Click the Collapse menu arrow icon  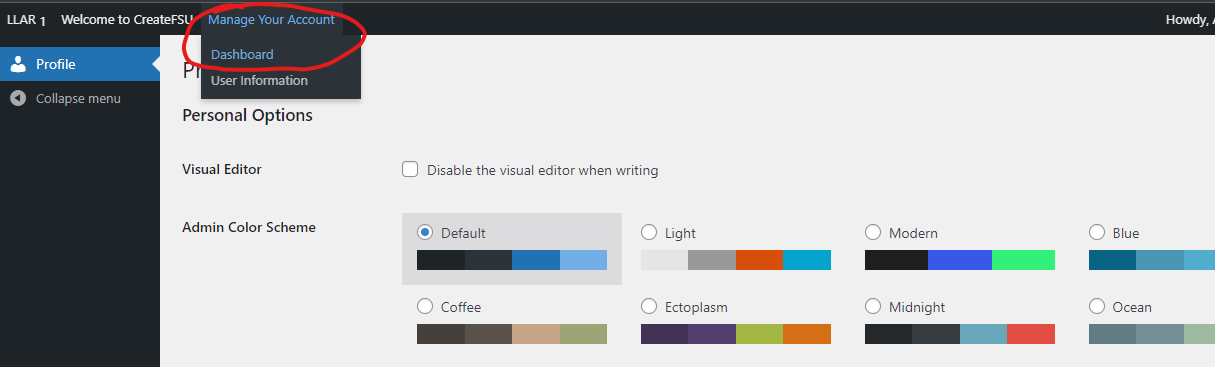pyautogui.click(x=17, y=98)
